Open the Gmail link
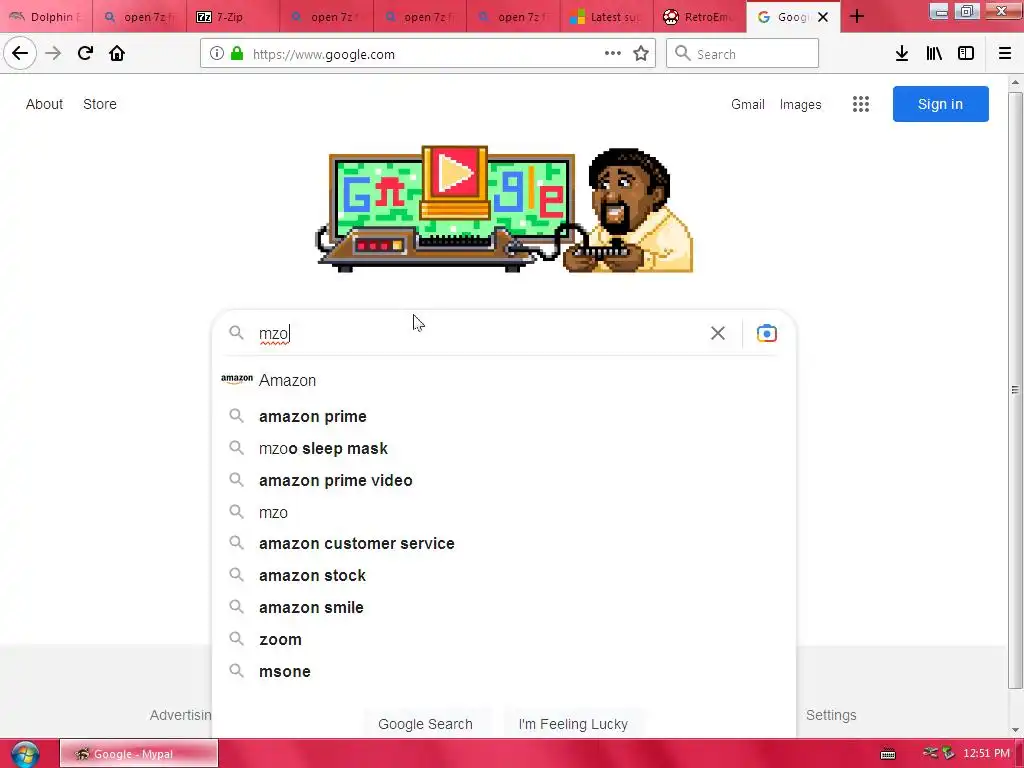The height and width of the screenshot is (768, 1024). [x=748, y=104]
